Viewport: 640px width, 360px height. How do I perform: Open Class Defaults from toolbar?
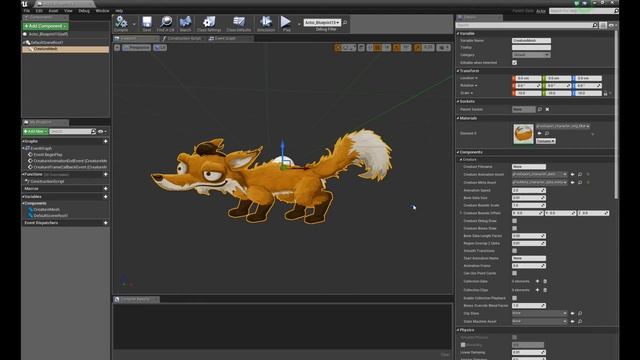coord(239,23)
